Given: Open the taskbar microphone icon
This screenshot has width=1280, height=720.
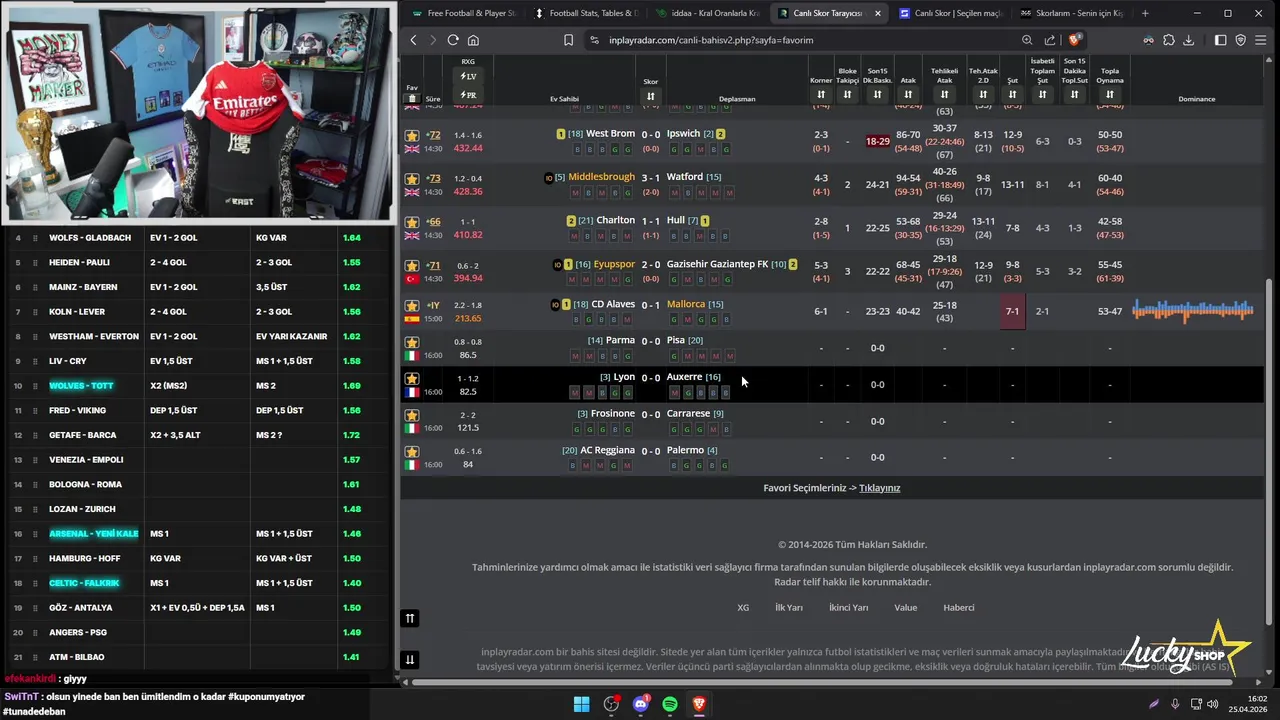Looking at the screenshot, I should (1175, 704).
